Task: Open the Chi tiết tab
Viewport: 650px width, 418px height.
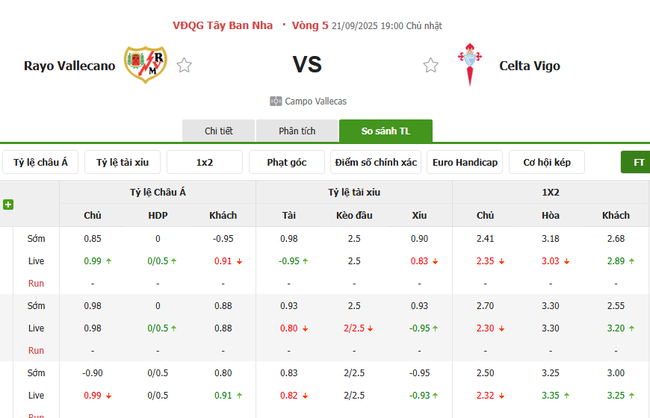Action: (218, 131)
